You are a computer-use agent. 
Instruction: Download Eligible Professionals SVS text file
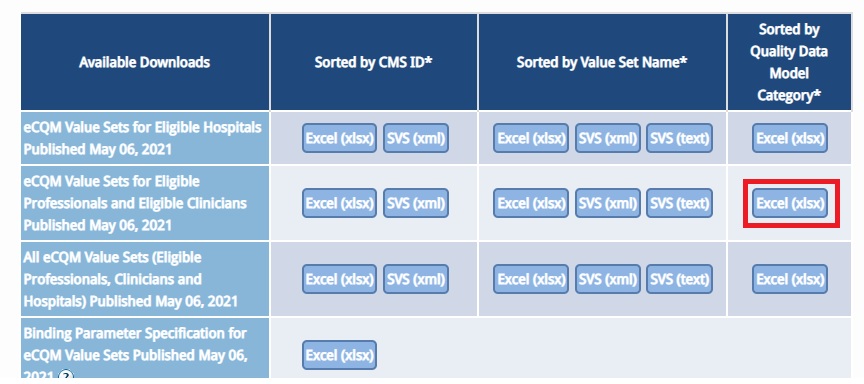[x=679, y=203]
